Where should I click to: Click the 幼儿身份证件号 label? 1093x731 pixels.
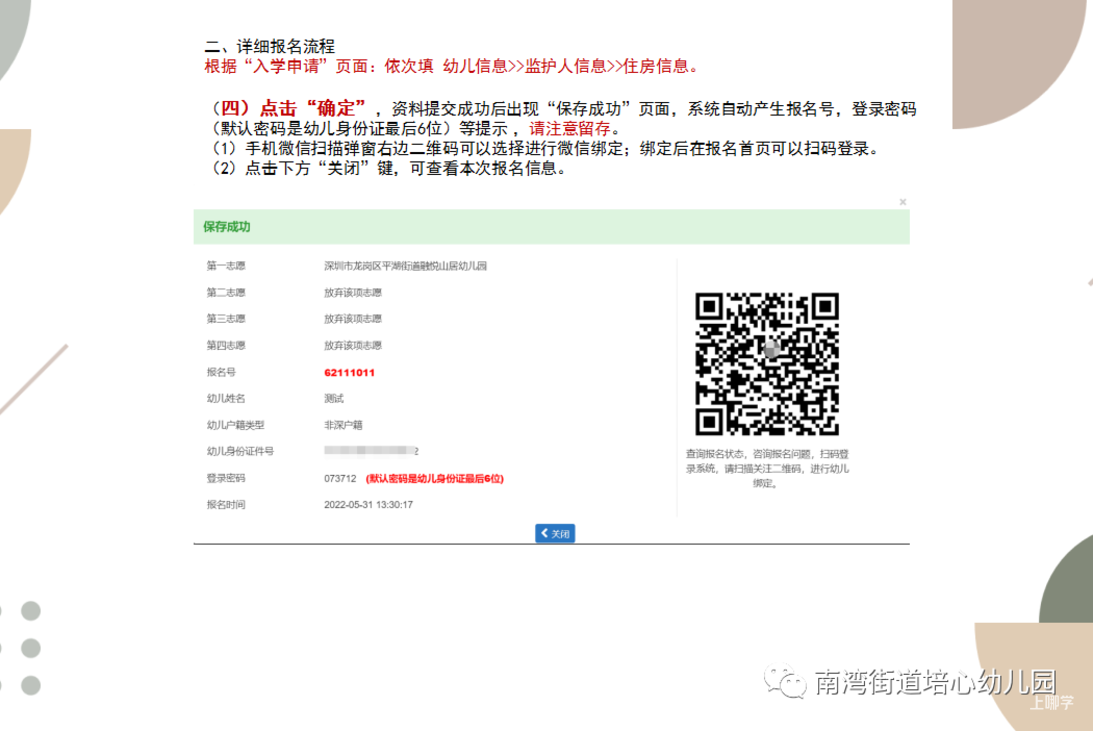pyautogui.click(x=240, y=452)
